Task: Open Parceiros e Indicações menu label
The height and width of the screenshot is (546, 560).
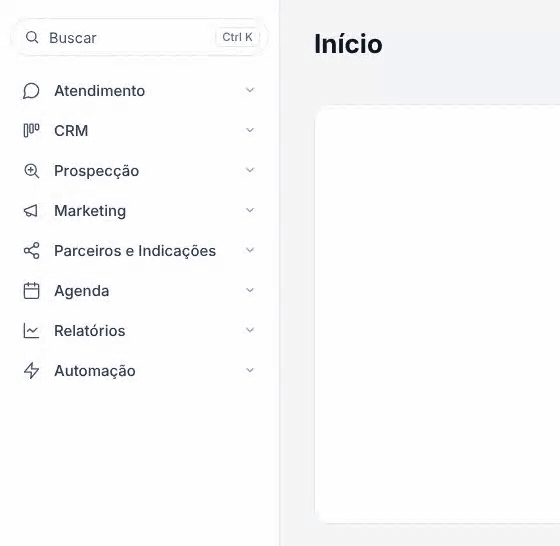Action: click(135, 251)
